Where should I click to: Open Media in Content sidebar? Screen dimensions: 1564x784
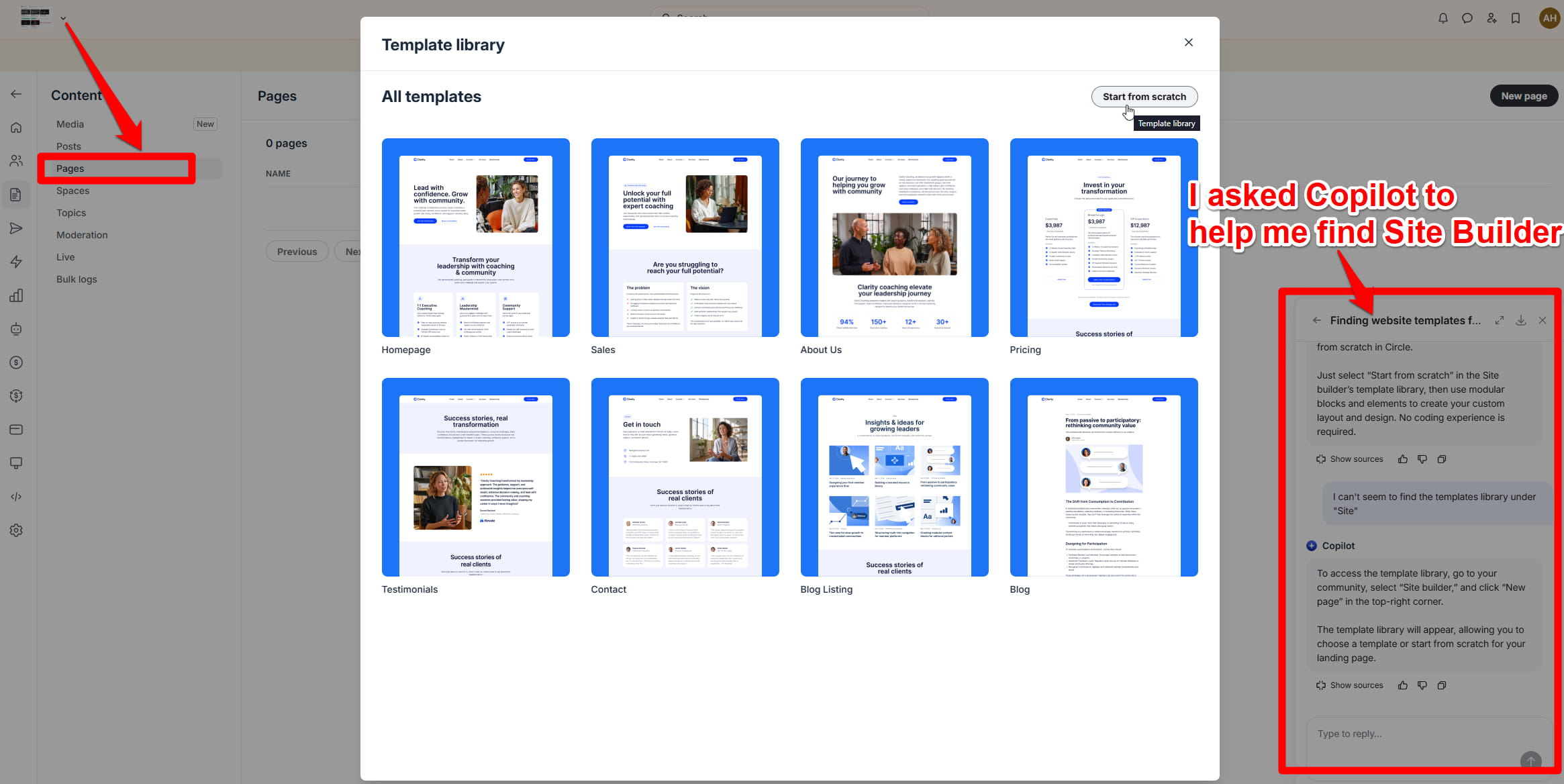(70, 124)
